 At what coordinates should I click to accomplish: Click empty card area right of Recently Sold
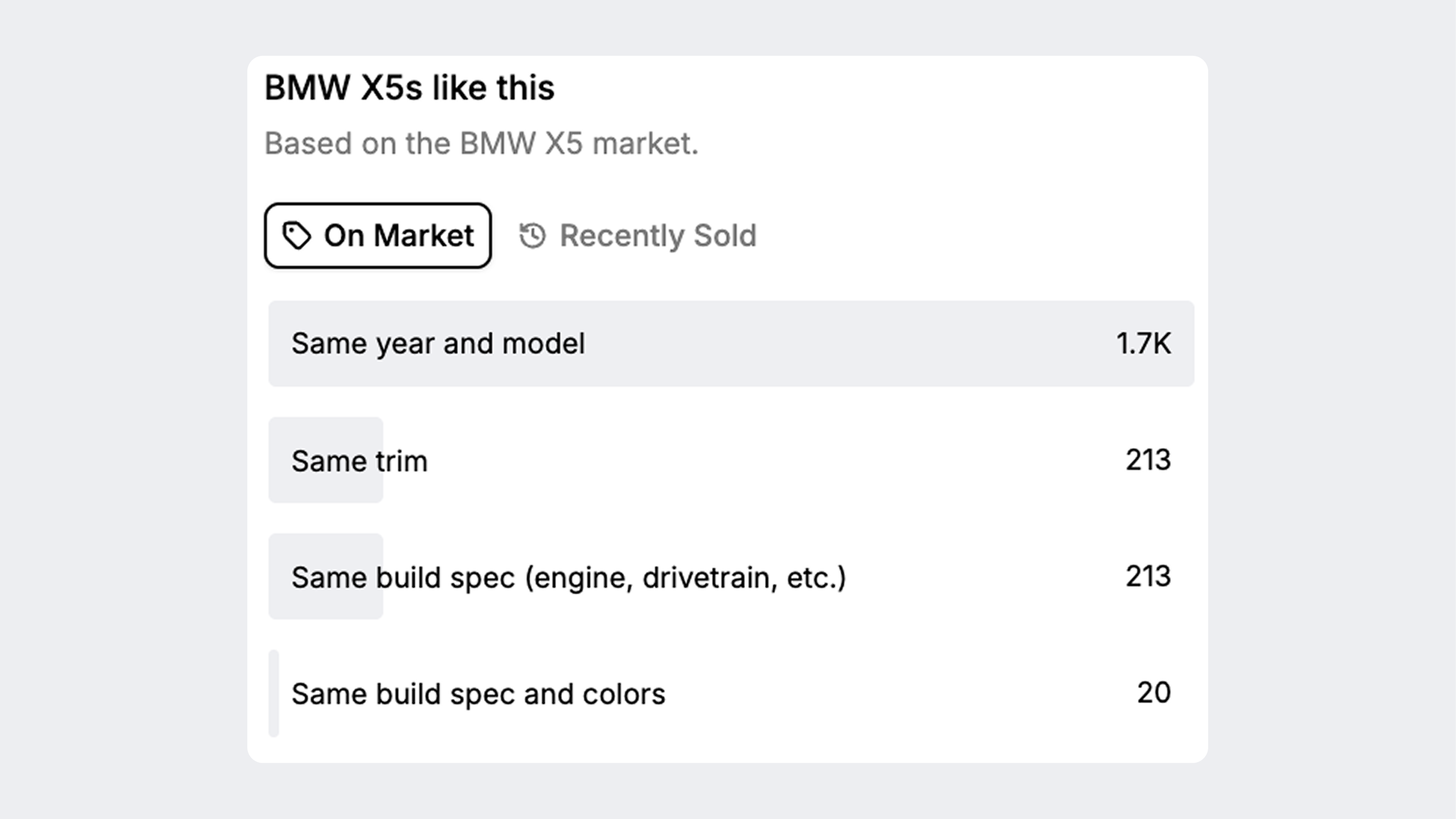pos(989,235)
